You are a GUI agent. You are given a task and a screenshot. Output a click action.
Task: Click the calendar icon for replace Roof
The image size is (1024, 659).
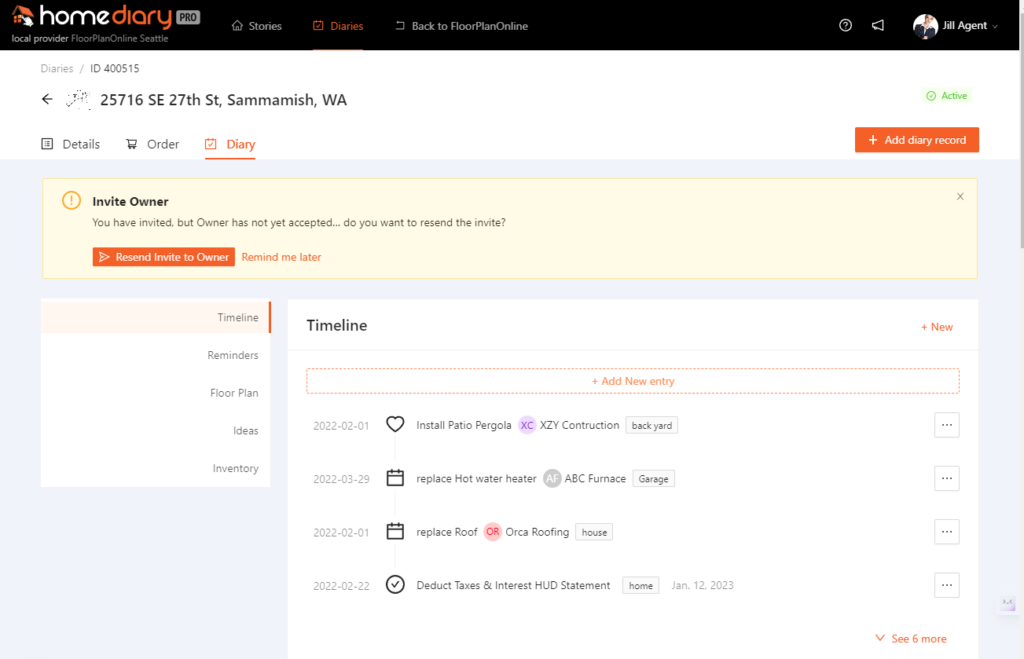(x=395, y=532)
